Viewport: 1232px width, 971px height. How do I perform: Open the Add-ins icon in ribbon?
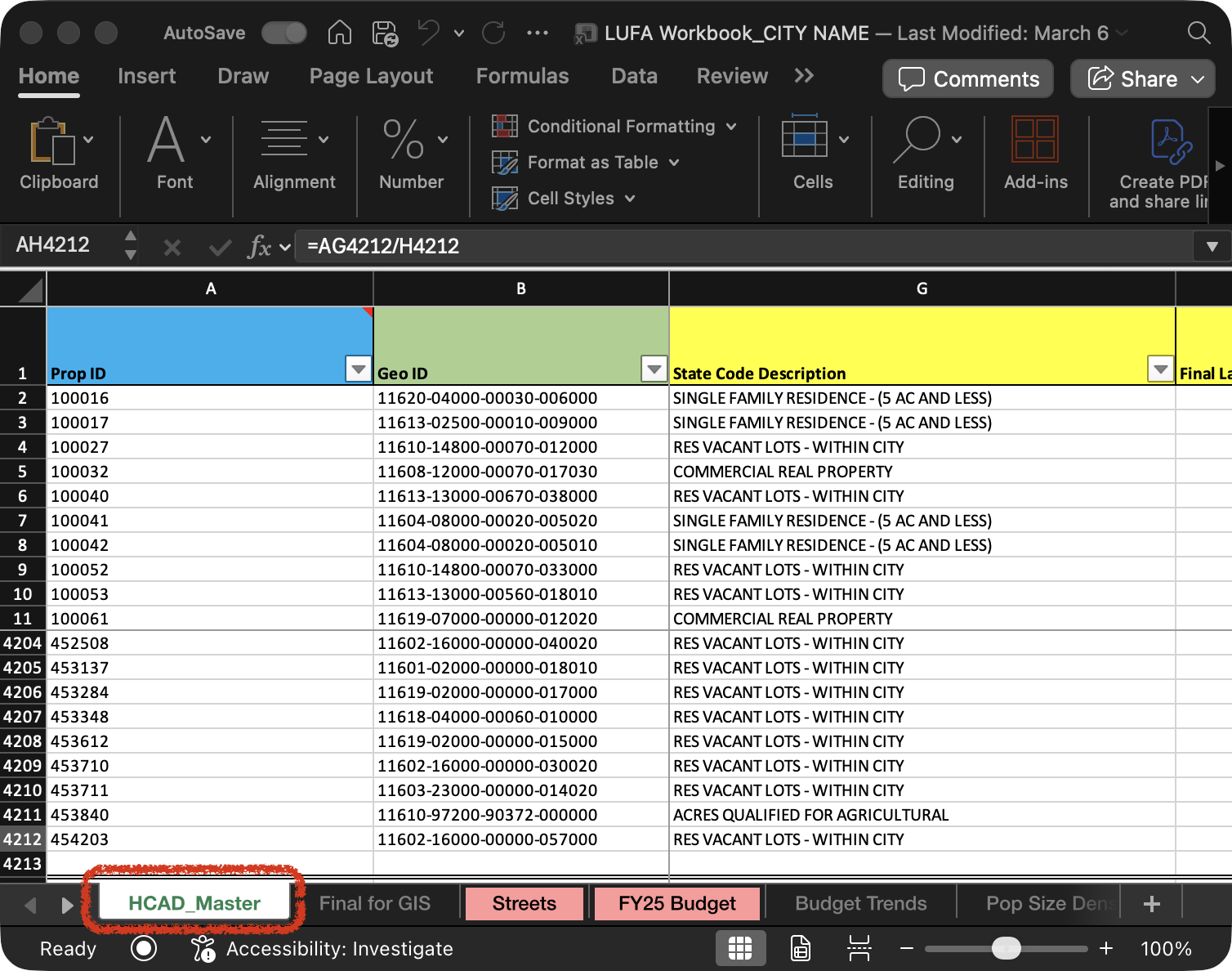(x=1035, y=139)
